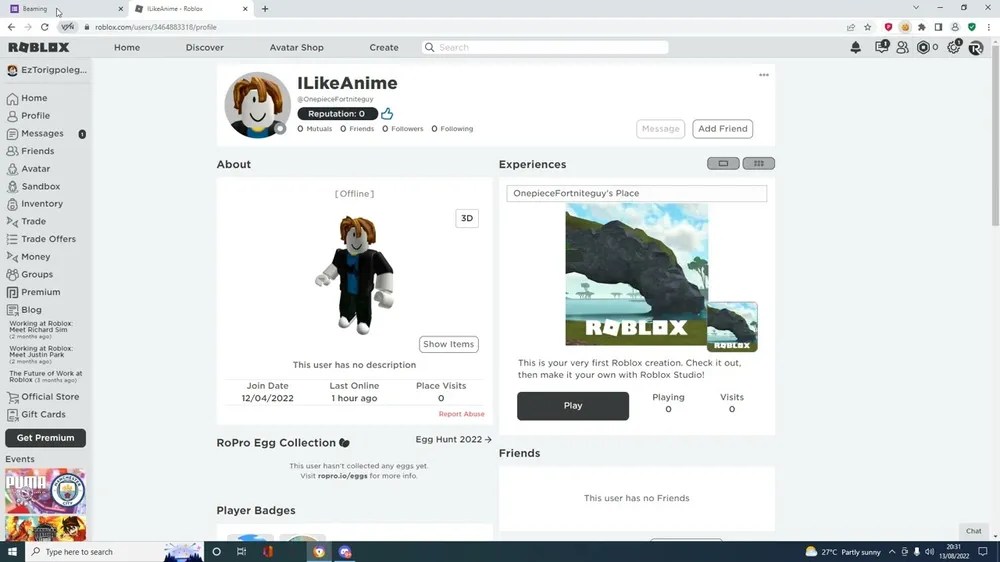Open the OnepieceFortniteguy's Place thumbnail
This screenshot has height=562, width=1000.
tap(636, 274)
